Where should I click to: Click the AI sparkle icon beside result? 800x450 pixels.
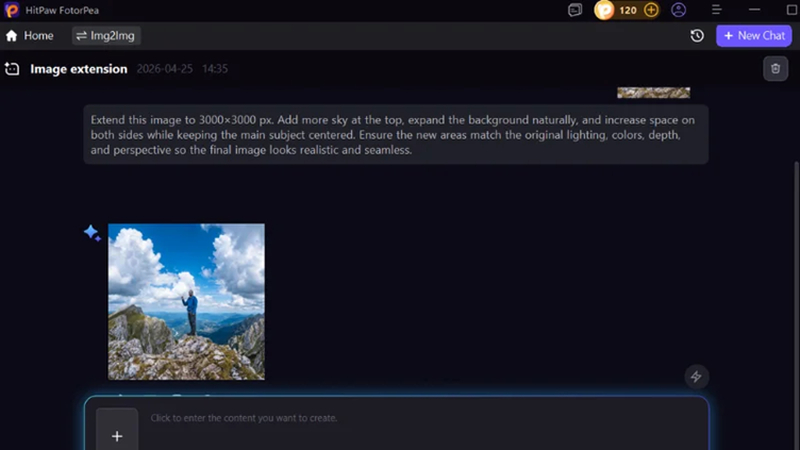(92, 233)
